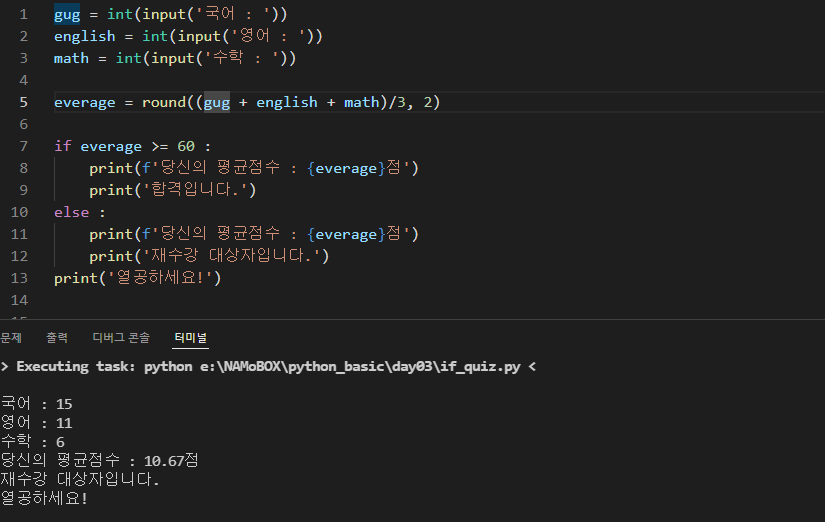Image resolution: width=825 pixels, height=522 pixels.
Task: Click 'everage' at the start of line 5
Action: coord(85,103)
